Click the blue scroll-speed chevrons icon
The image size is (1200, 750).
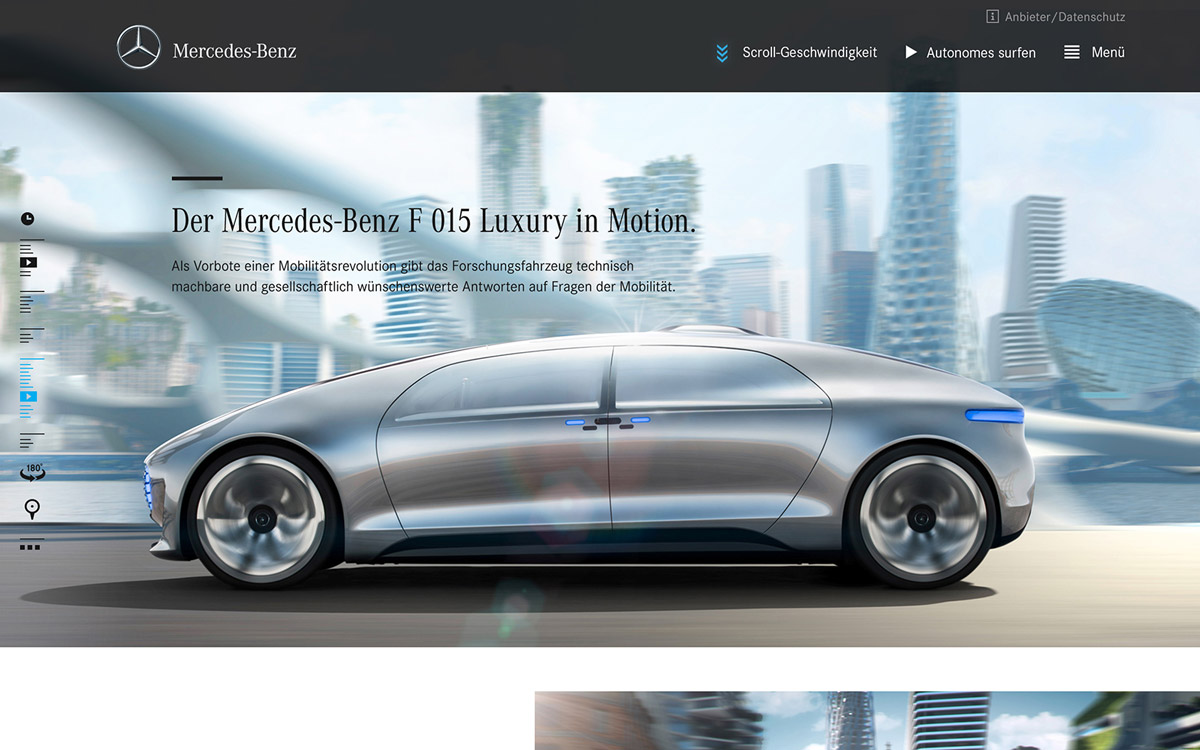coord(722,53)
